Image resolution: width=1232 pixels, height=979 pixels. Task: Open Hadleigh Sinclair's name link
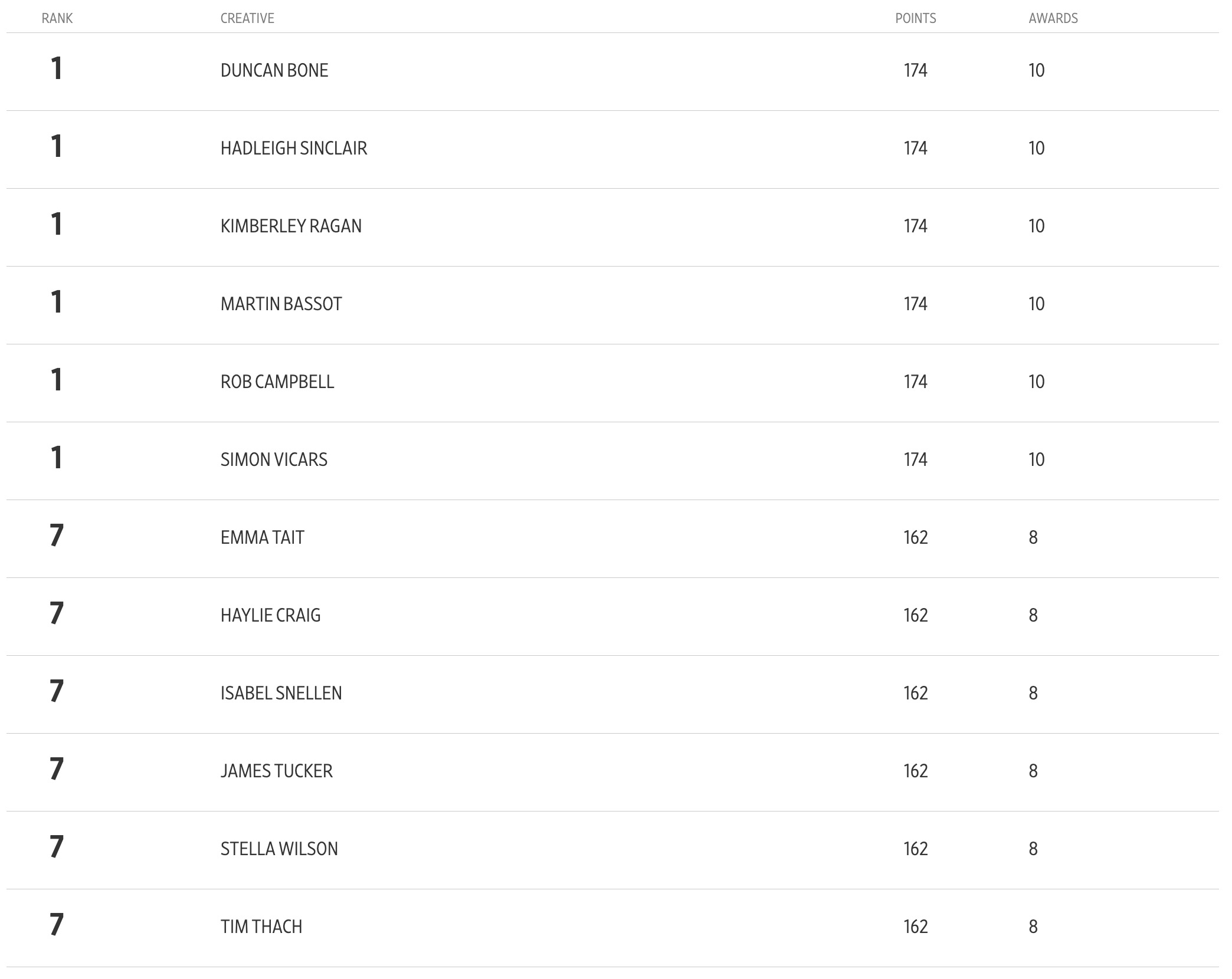(294, 148)
